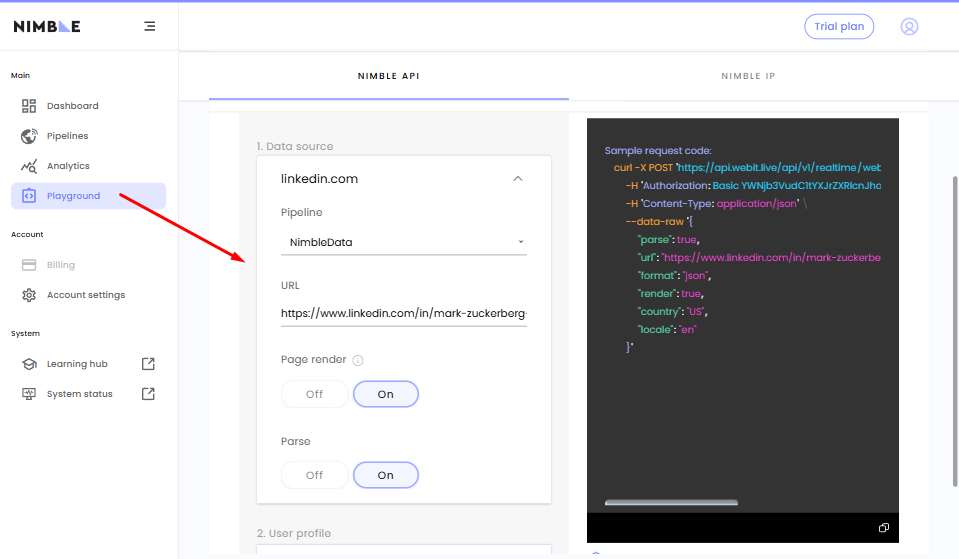This screenshot has height=559, width=959.
Task: Turn Page render On
Action: (x=386, y=394)
